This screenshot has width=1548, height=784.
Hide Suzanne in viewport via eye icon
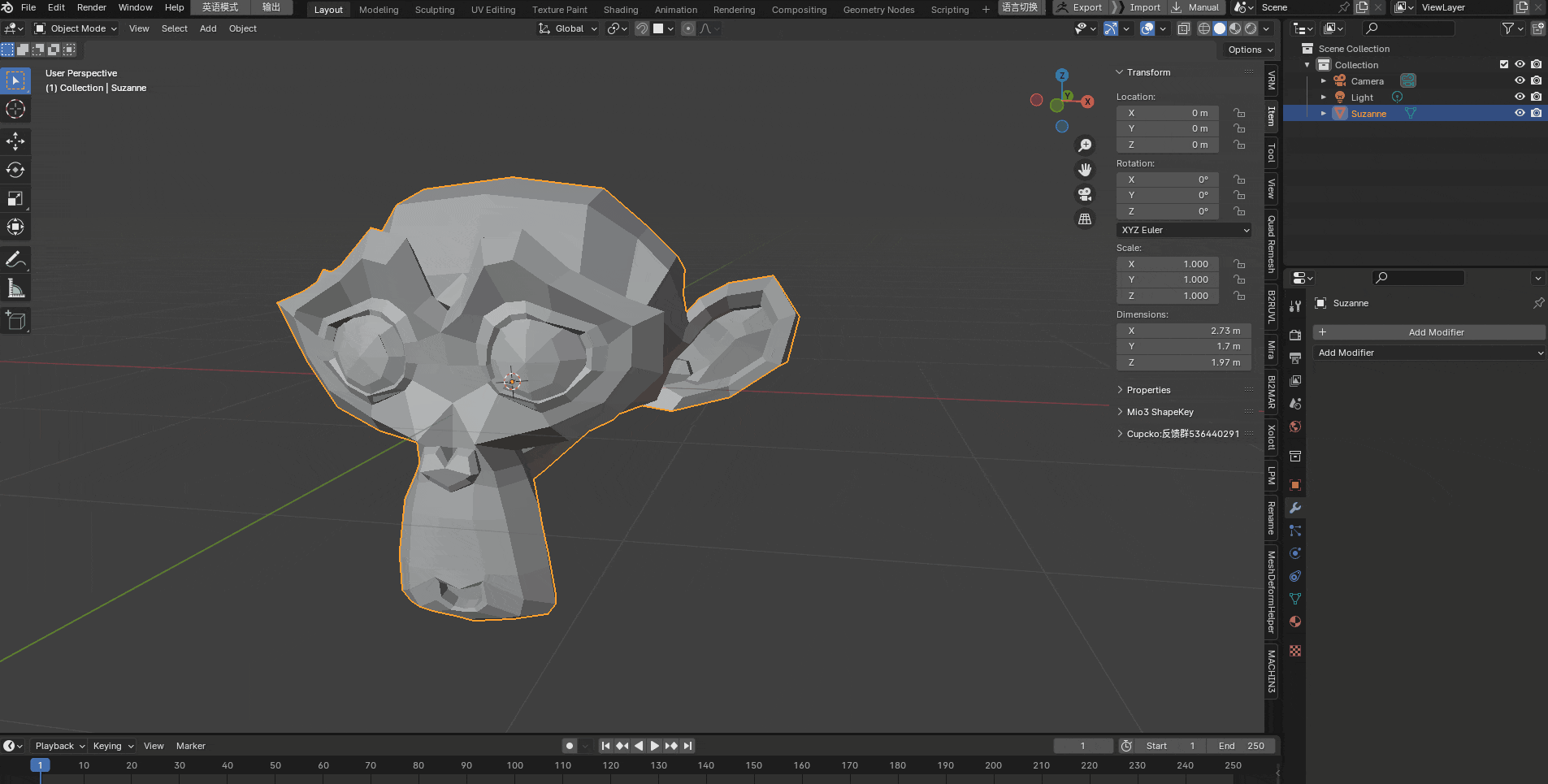coord(1520,113)
